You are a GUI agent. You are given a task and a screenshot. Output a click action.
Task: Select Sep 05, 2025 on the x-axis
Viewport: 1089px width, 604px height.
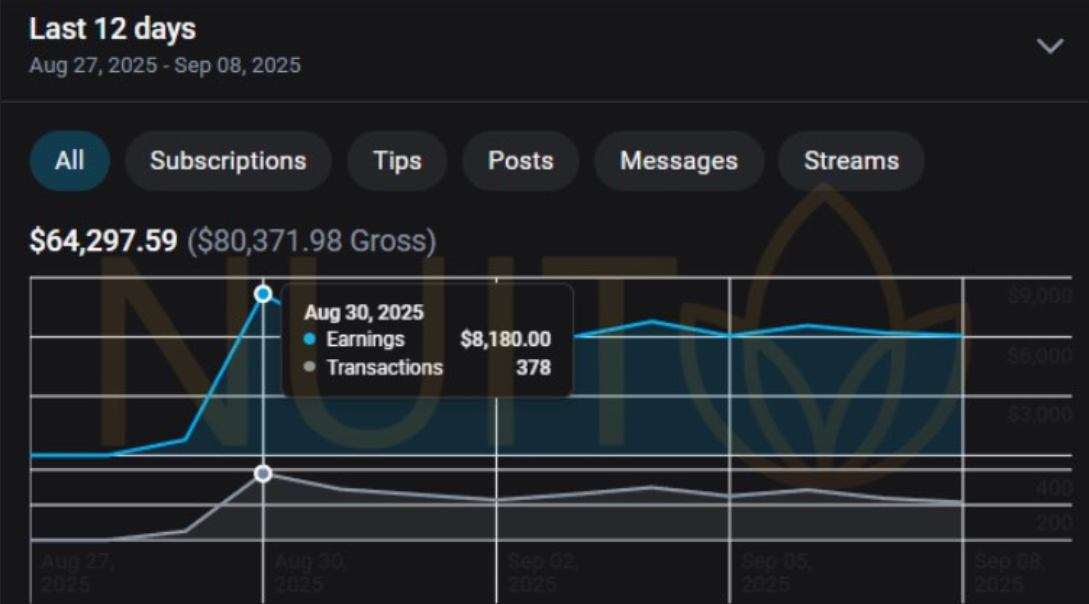pos(773,571)
